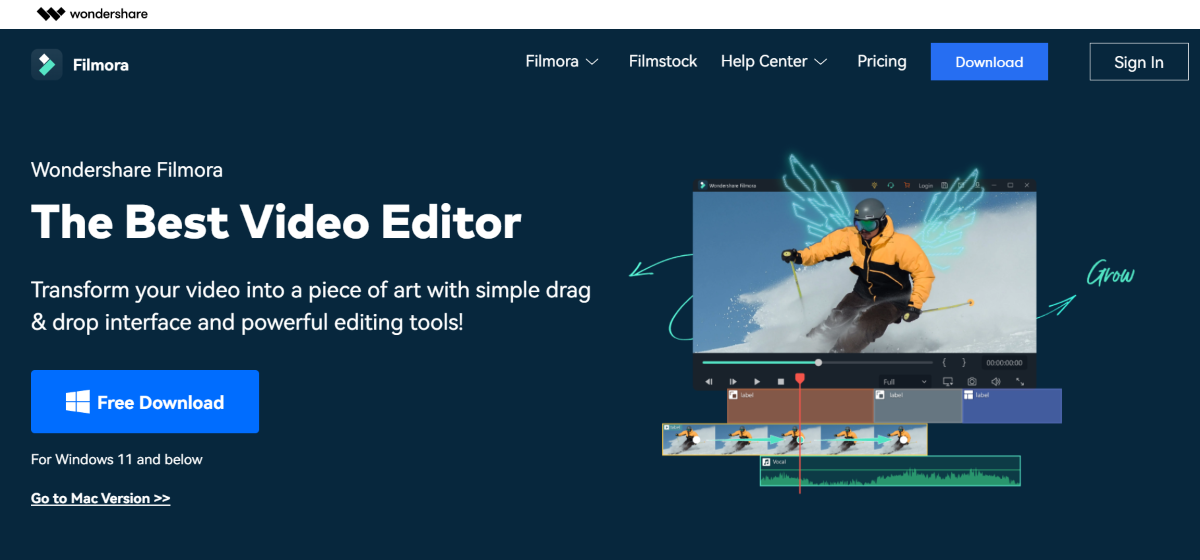Screen dimensions: 1200x560
Task: Click the display monitor icon in the preview
Action: pyautogui.click(x=948, y=381)
